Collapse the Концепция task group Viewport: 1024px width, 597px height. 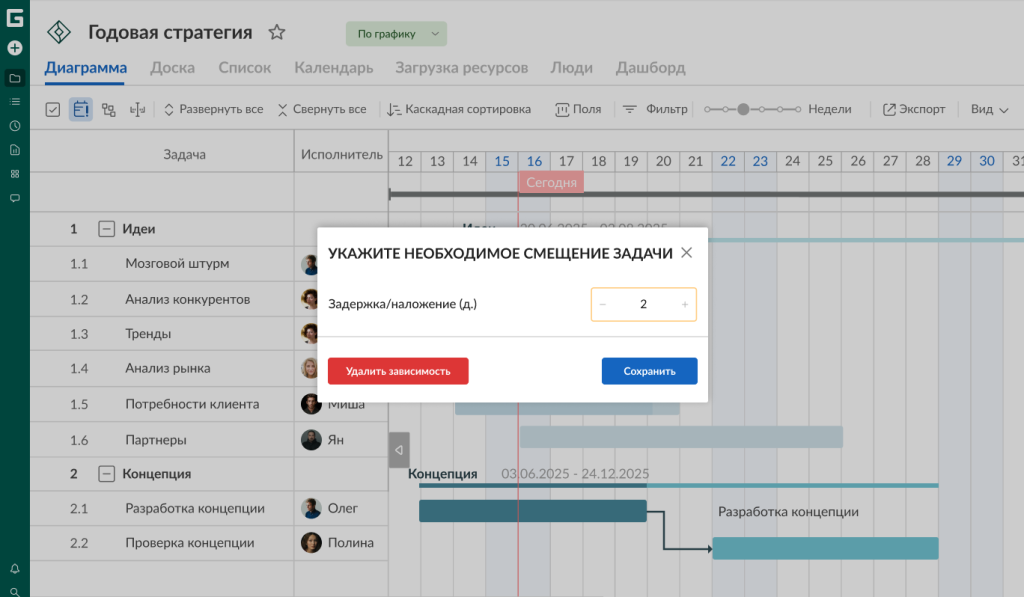tap(106, 474)
